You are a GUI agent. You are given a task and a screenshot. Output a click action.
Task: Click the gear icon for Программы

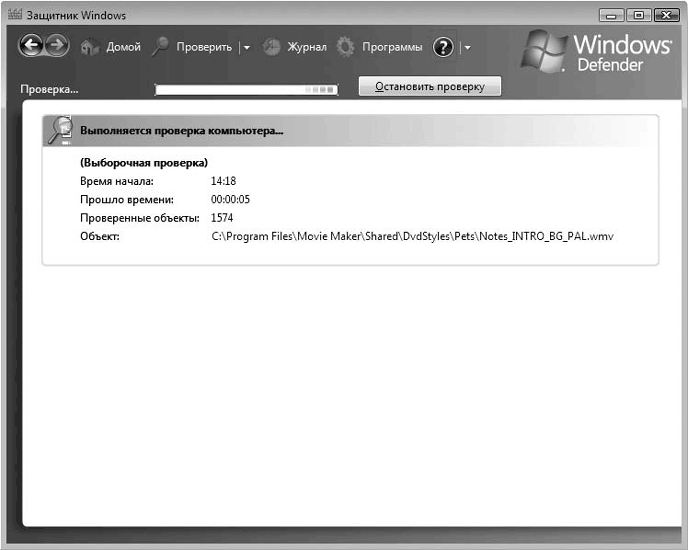pyautogui.click(x=346, y=47)
